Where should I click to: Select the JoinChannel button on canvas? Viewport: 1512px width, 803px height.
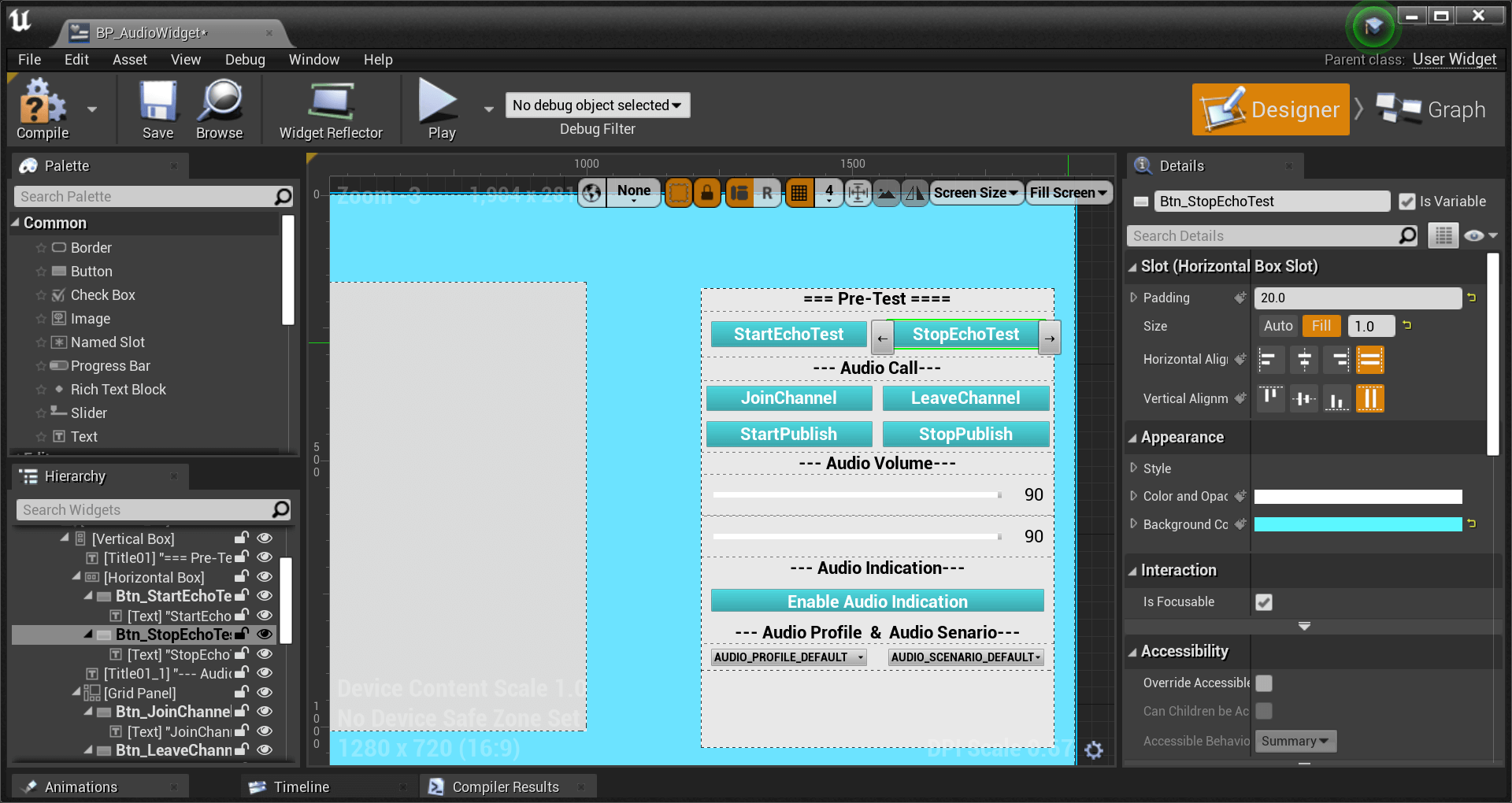click(x=788, y=398)
